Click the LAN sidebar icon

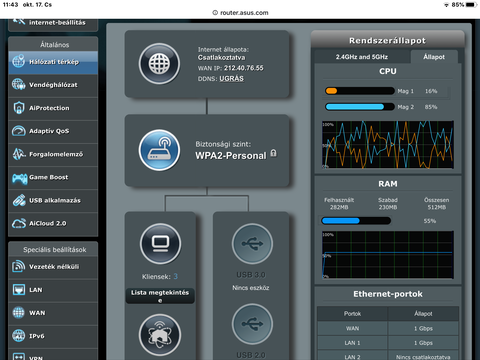coord(19,289)
